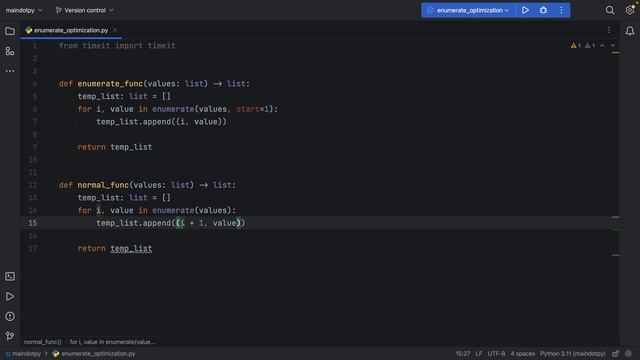Image resolution: width=640 pixels, height=360 pixels.
Task: Click enumerate_optimization.py in navigation bar
Action: (94, 353)
